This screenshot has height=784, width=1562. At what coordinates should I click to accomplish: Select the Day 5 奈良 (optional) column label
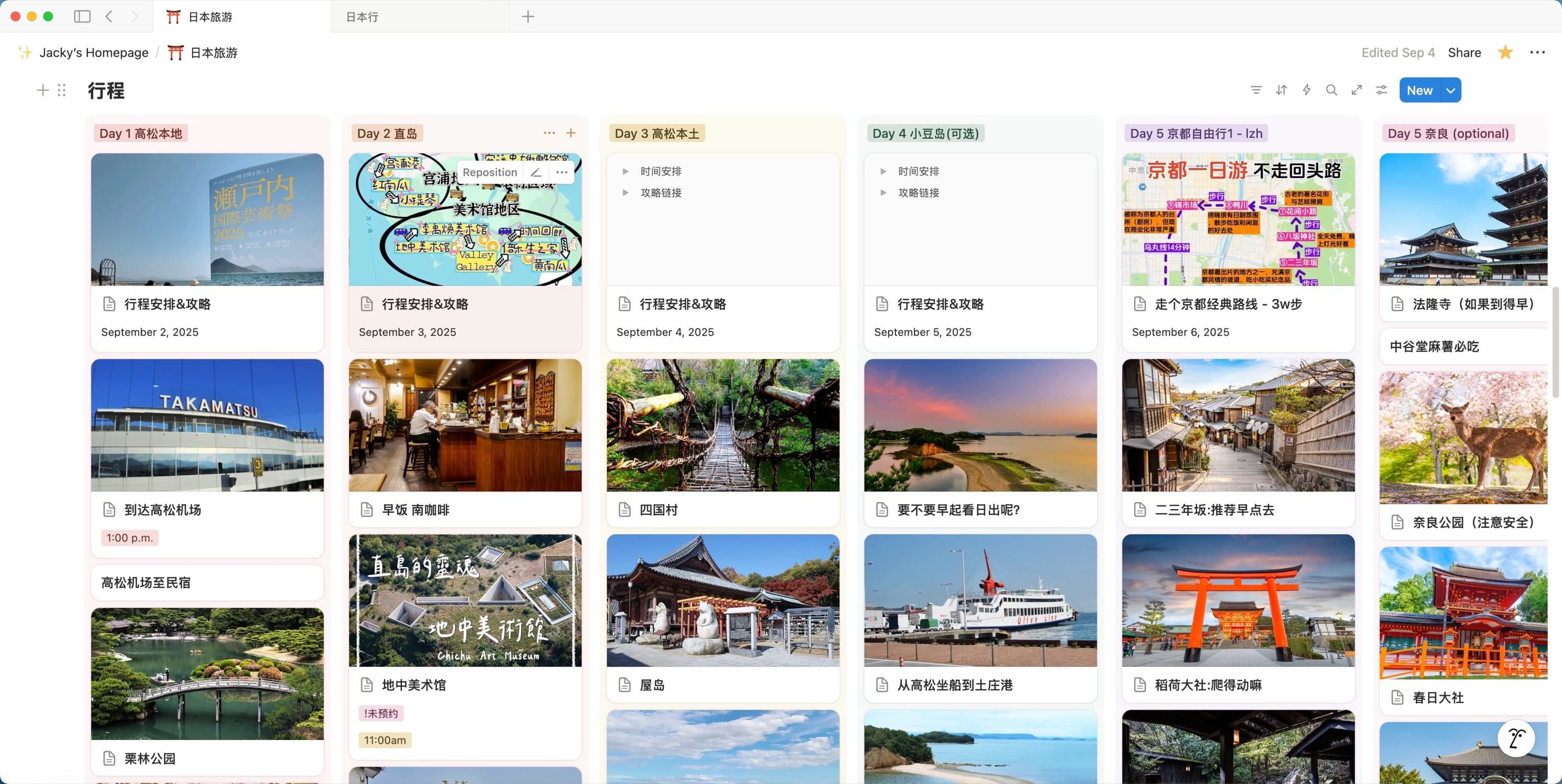[x=1448, y=133]
